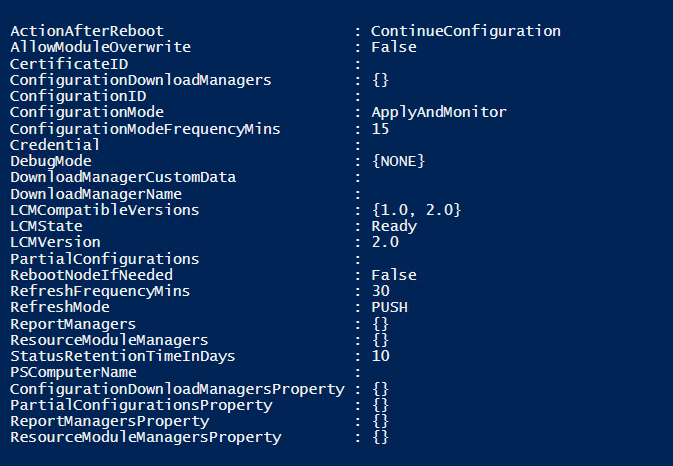Select the RebootNodeIfNeeded property name

(x=91, y=275)
